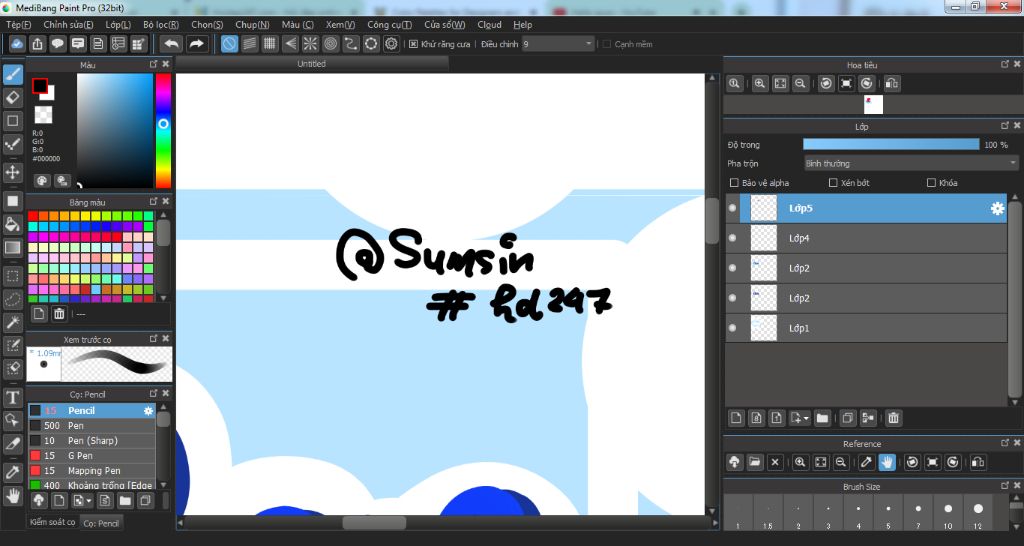Open the Pha trộn blend mode dropdown

click(x=911, y=163)
